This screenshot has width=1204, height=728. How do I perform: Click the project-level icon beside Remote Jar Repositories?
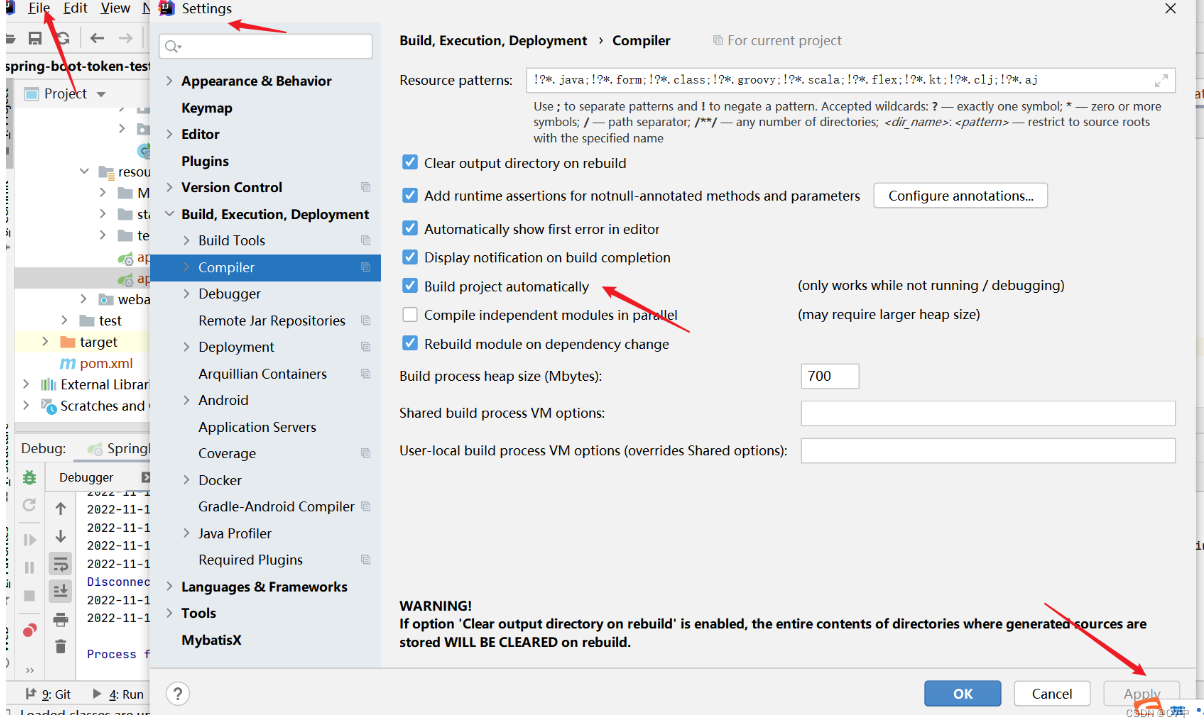(x=365, y=320)
